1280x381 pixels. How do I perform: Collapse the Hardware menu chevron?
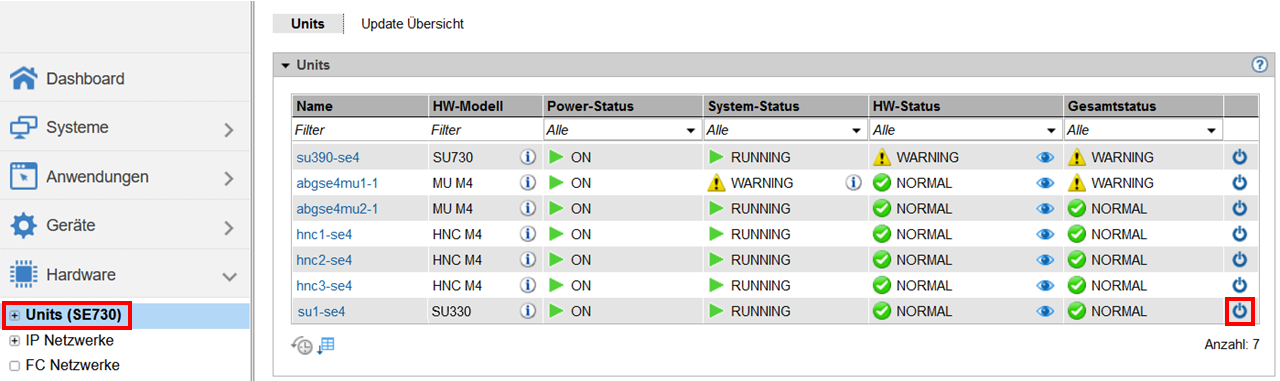[x=229, y=276]
